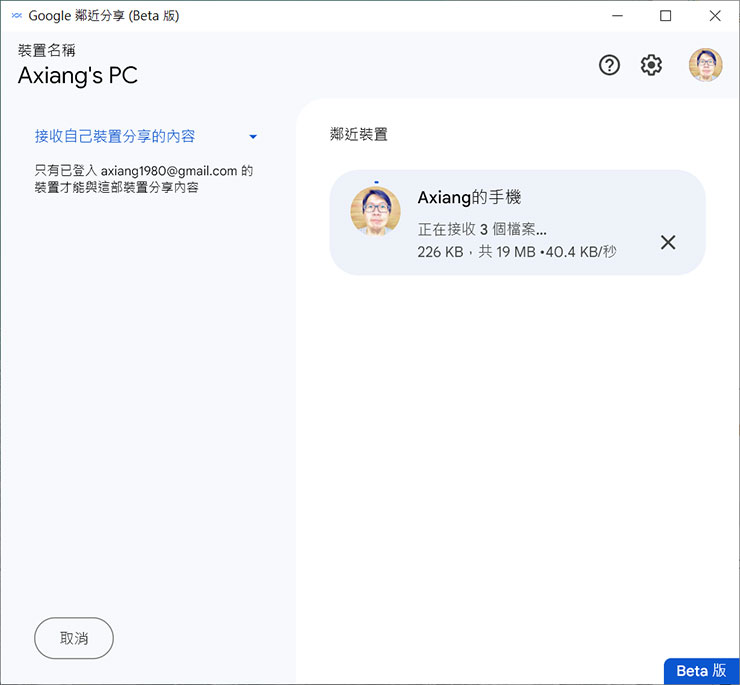The width and height of the screenshot is (740, 685).
Task: Maximize the Google 鄰近分享 window
Action: [665, 16]
